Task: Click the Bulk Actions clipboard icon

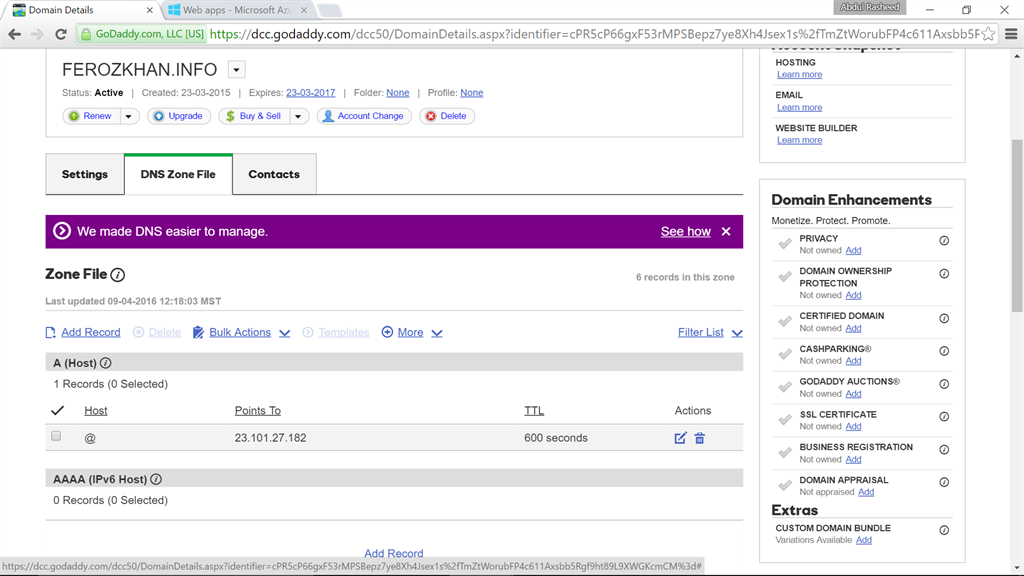Action: tap(198, 333)
